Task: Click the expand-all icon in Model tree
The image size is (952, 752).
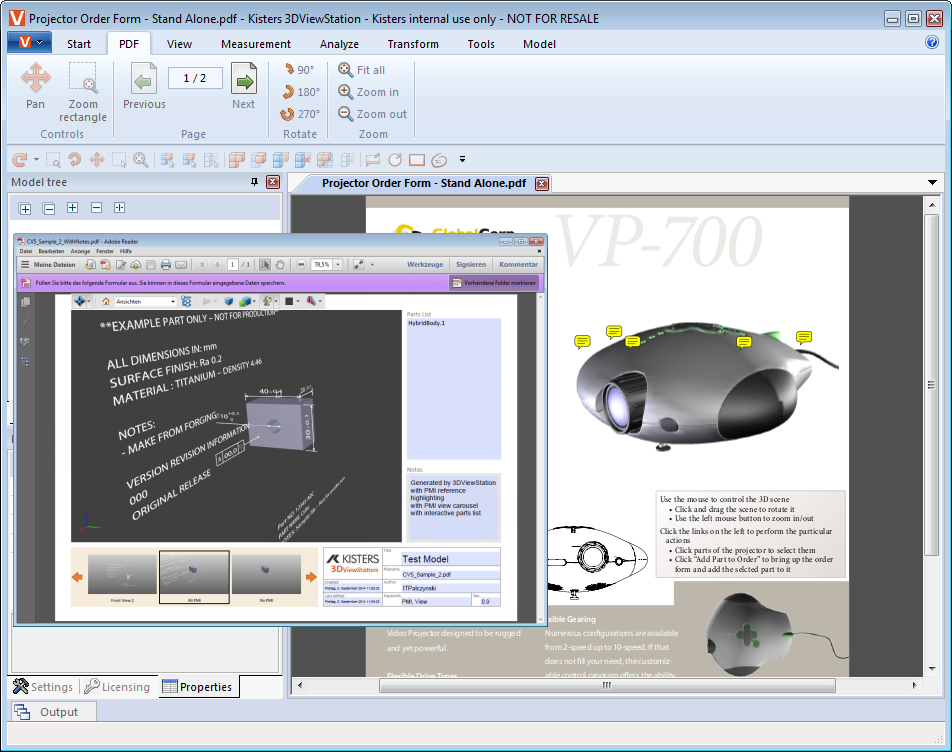Action: (25, 208)
